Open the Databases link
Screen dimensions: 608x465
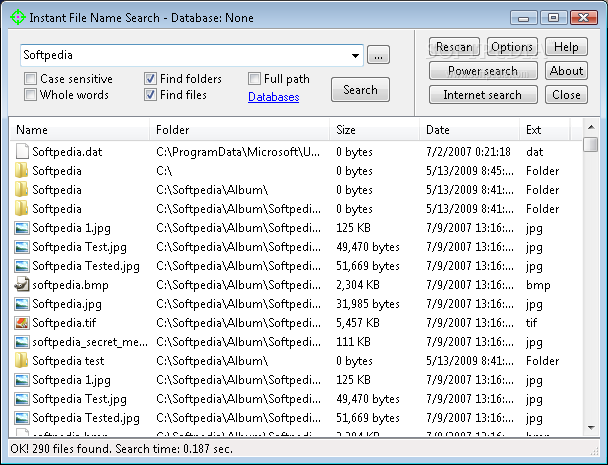(273, 97)
